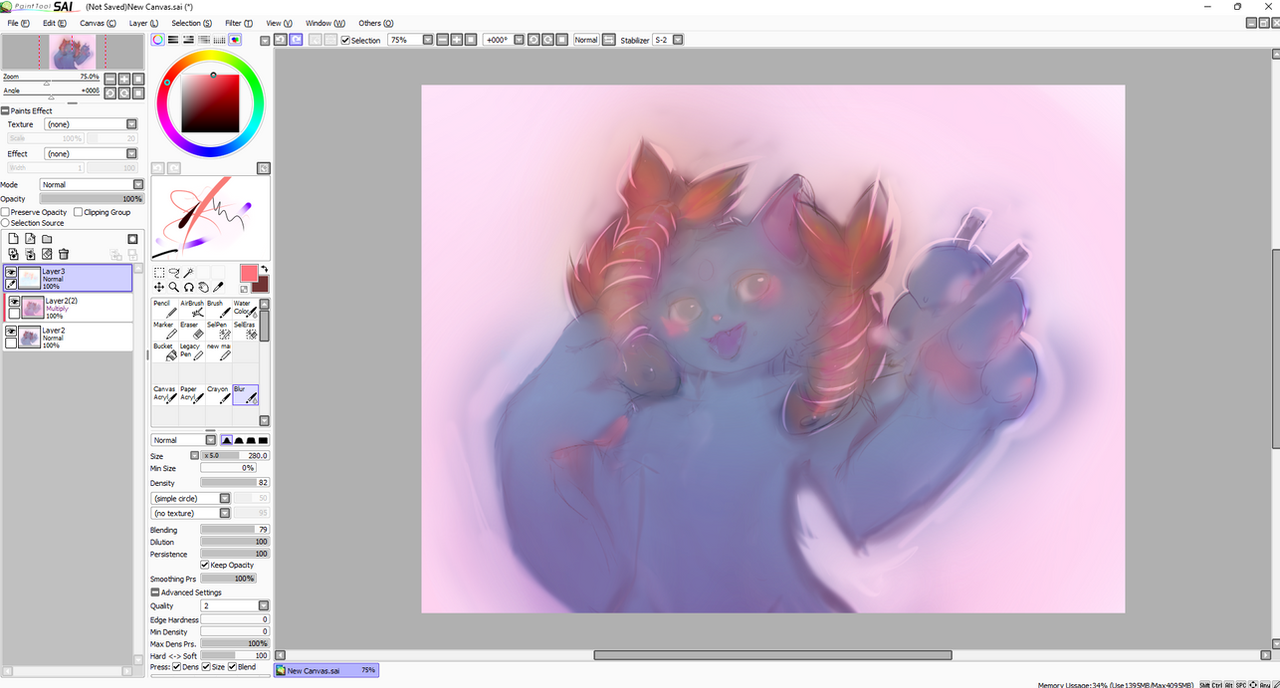
Task: Toggle the Press Blend checkbox
Action: pyautogui.click(x=232, y=667)
